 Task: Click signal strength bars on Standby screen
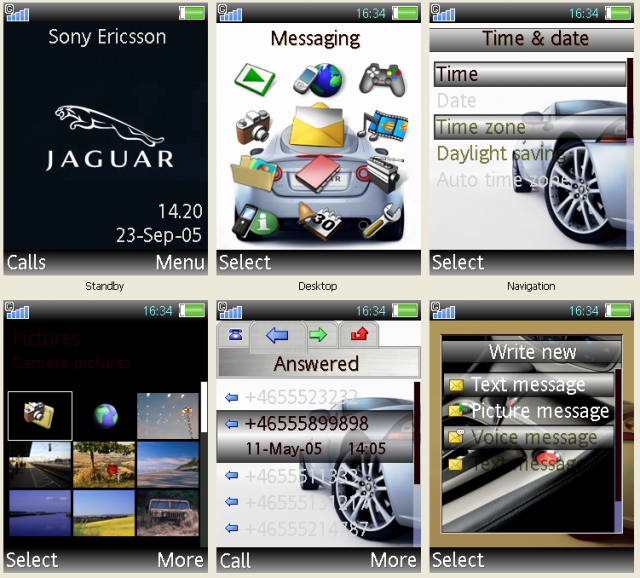17,13
